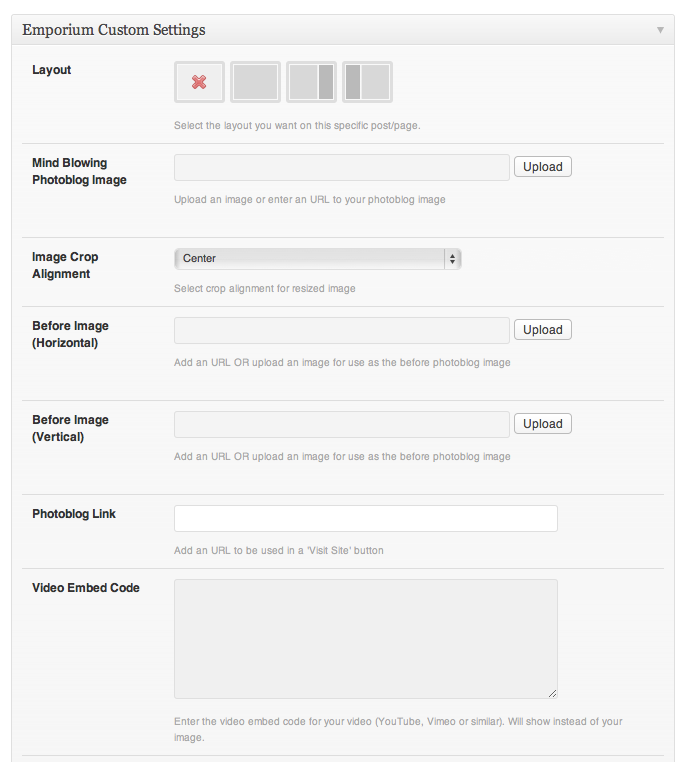Focus the Before Image (Horizontal) URL field
Viewport: 686px width, 762px height.
tap(341, 330)
